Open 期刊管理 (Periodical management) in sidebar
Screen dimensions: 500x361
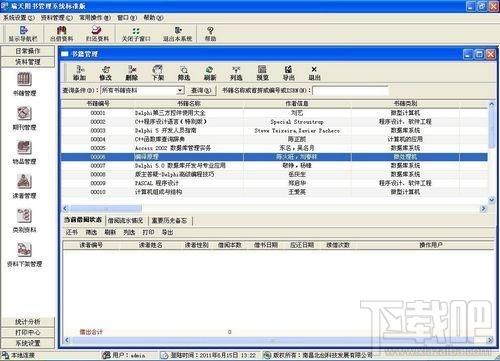tap(24, 118)
